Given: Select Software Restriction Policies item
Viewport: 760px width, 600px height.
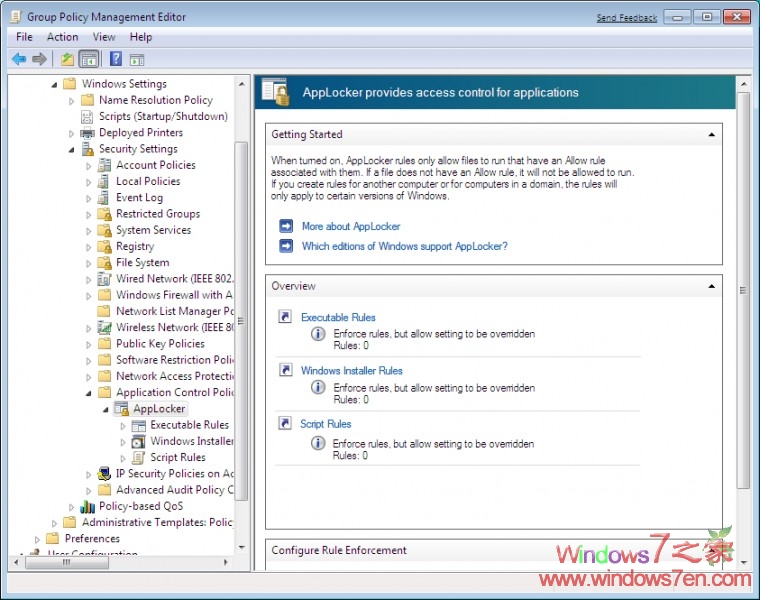Looking at the screenshot, I should coord(174,360).
